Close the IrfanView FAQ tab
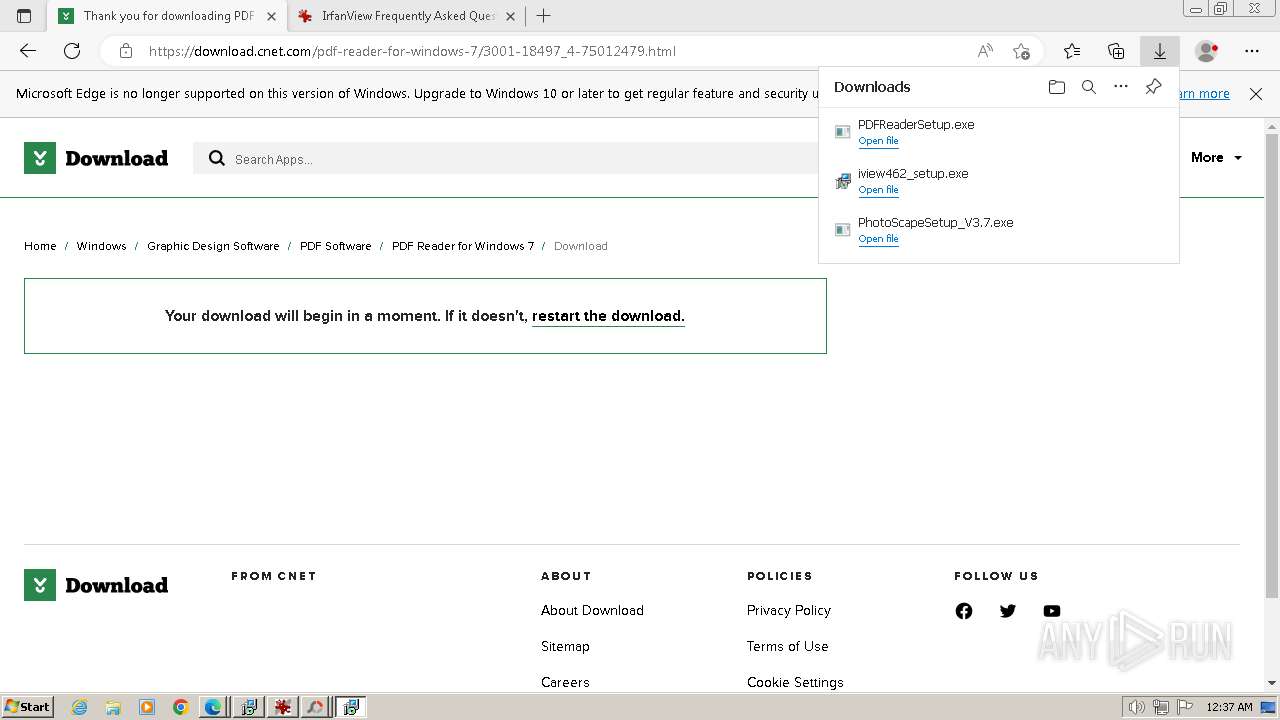 tap(510, 16)
